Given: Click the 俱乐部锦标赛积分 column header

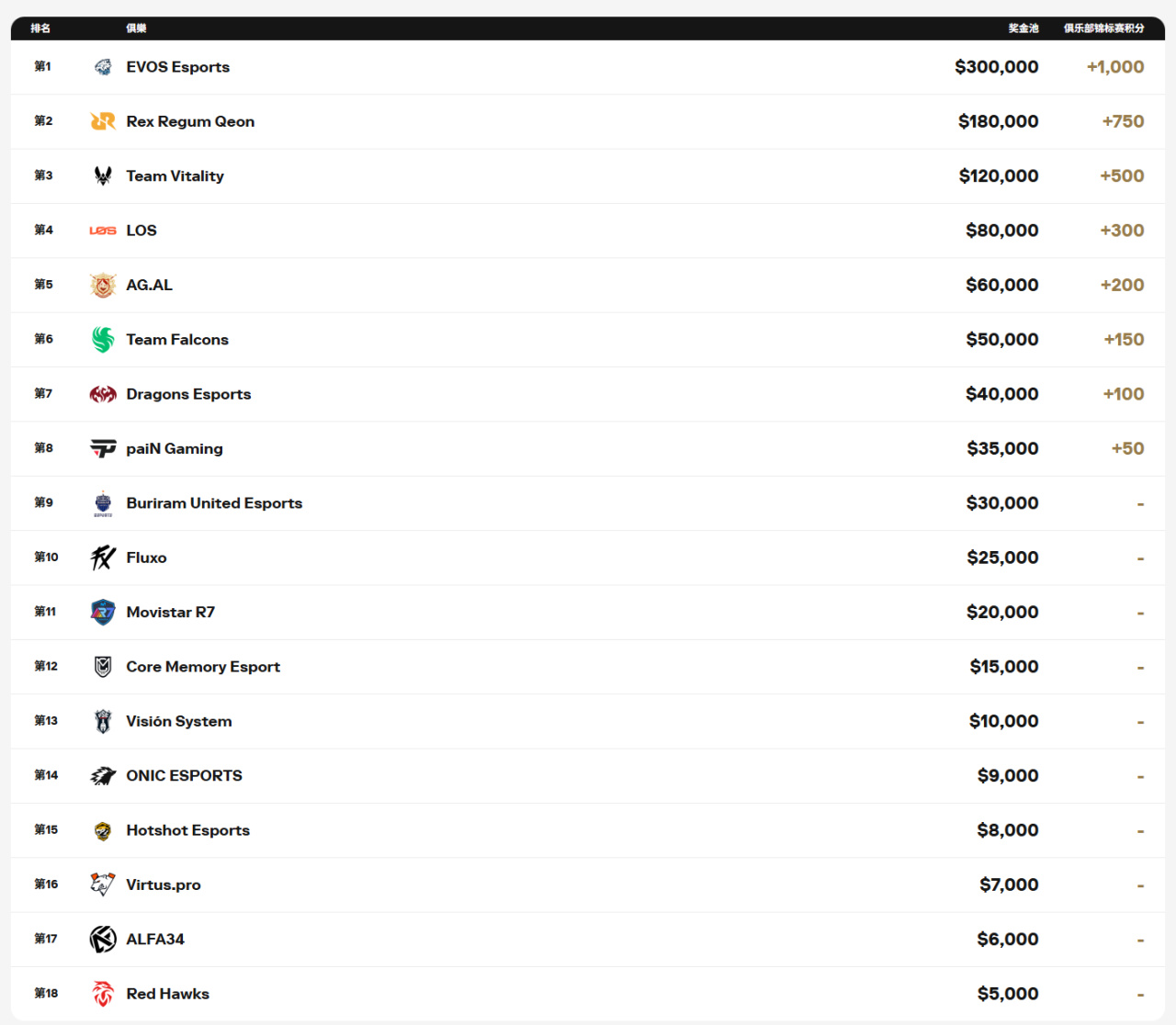Looking at the screenshot, I should coord(1103,28).
